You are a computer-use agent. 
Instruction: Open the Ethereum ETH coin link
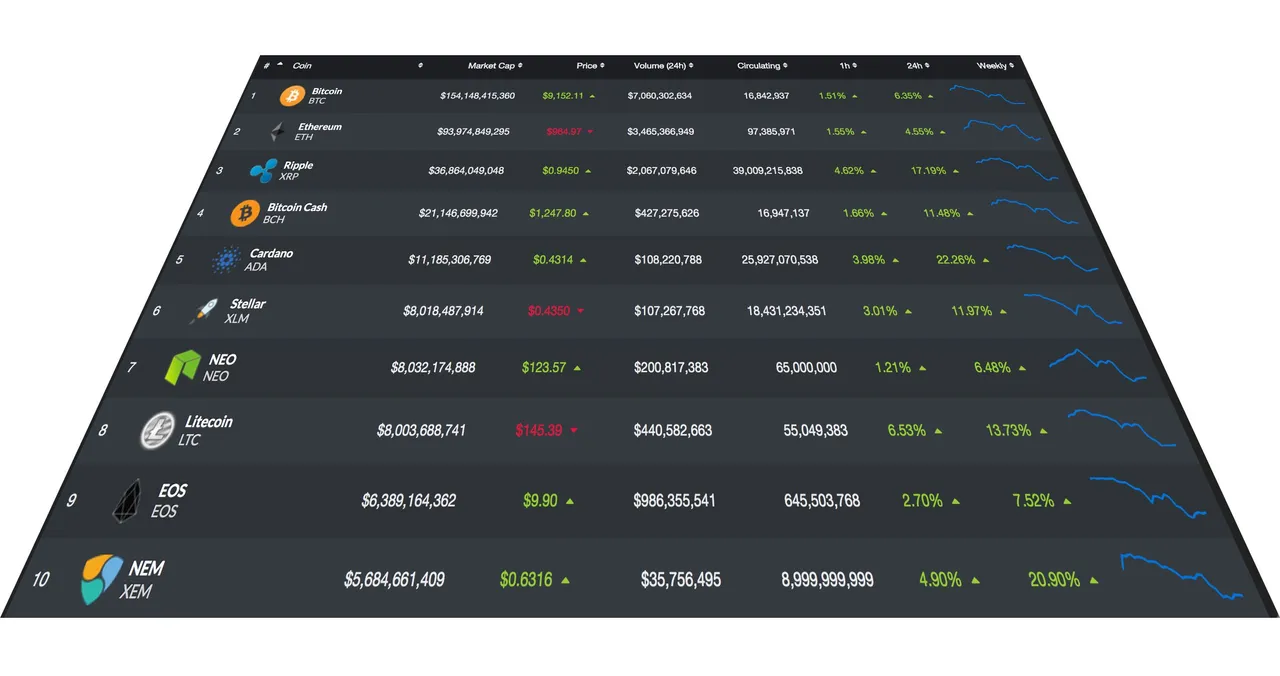tap(317, 132)
